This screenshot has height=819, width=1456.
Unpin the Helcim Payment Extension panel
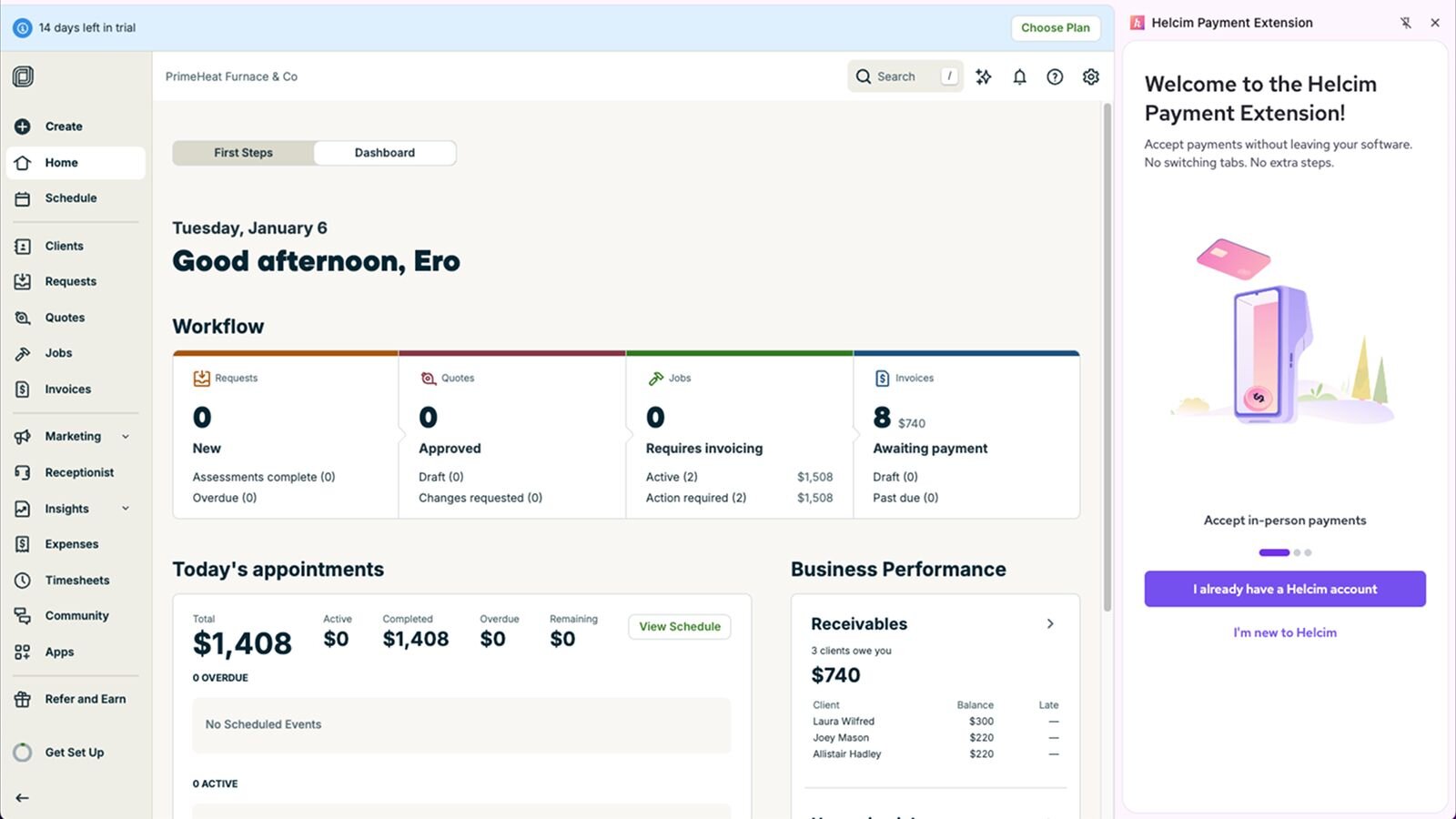[x=1405, y=23]
